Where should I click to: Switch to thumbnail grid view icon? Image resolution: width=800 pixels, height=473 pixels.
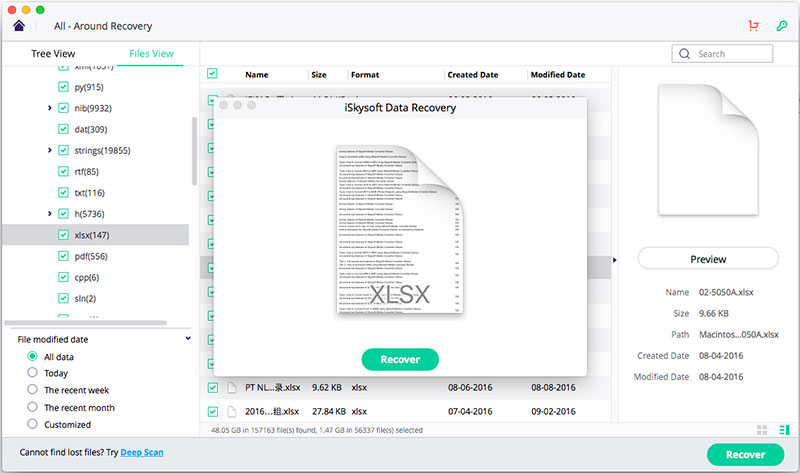[x=762, y=430]
